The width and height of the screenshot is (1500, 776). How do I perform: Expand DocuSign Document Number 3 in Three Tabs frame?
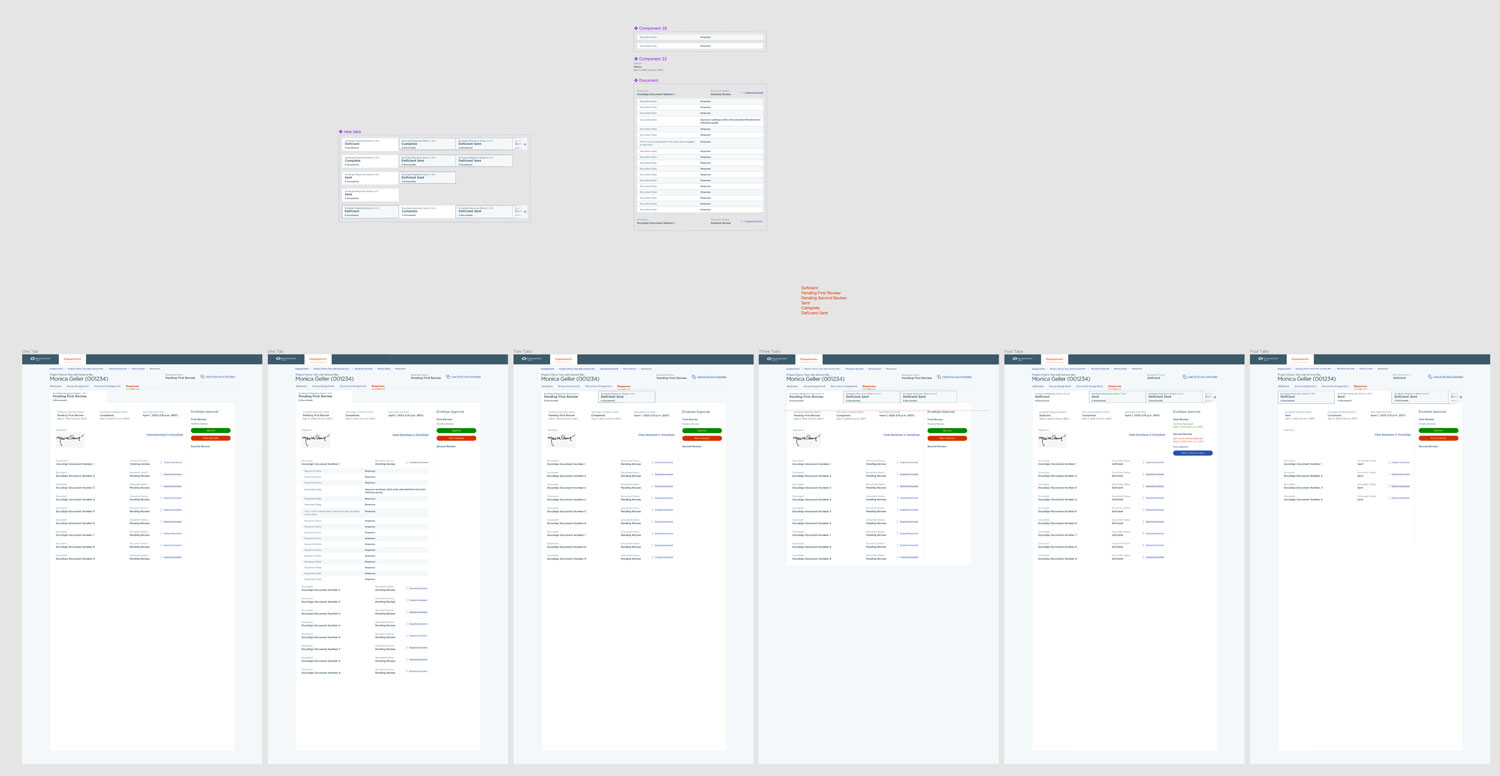(908, 487)
